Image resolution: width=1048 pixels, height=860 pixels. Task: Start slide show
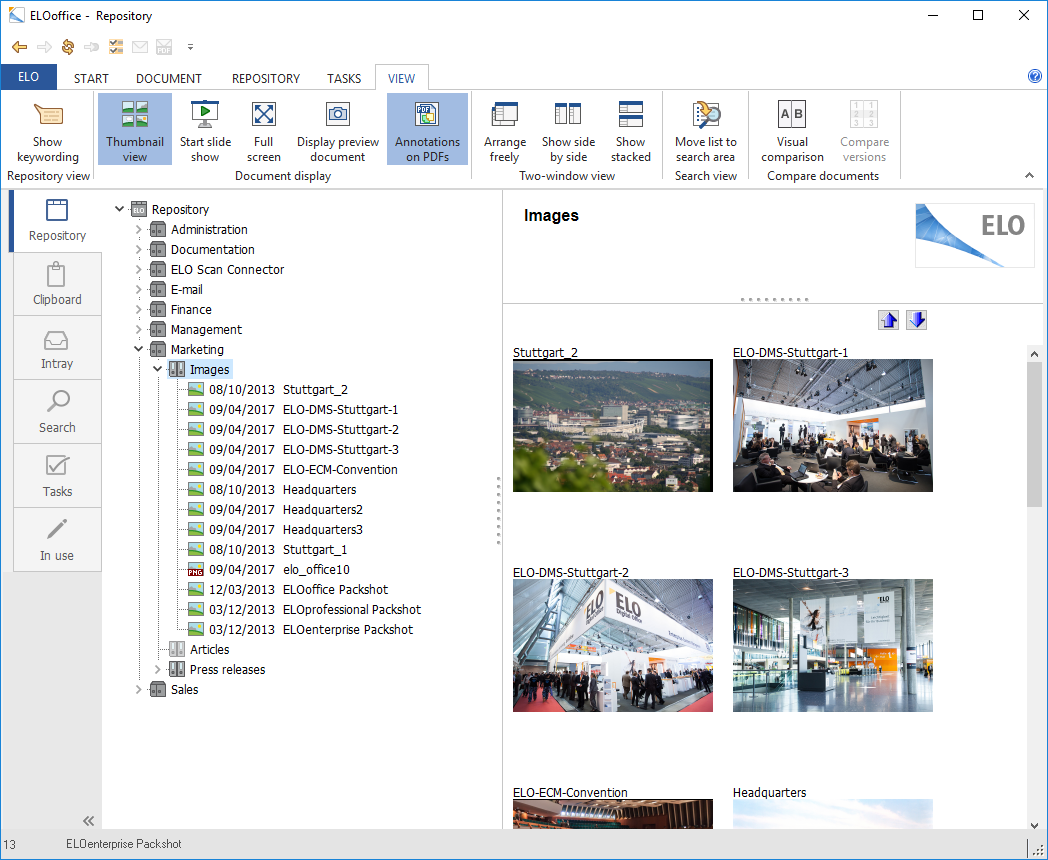click(x=205, y=129)
